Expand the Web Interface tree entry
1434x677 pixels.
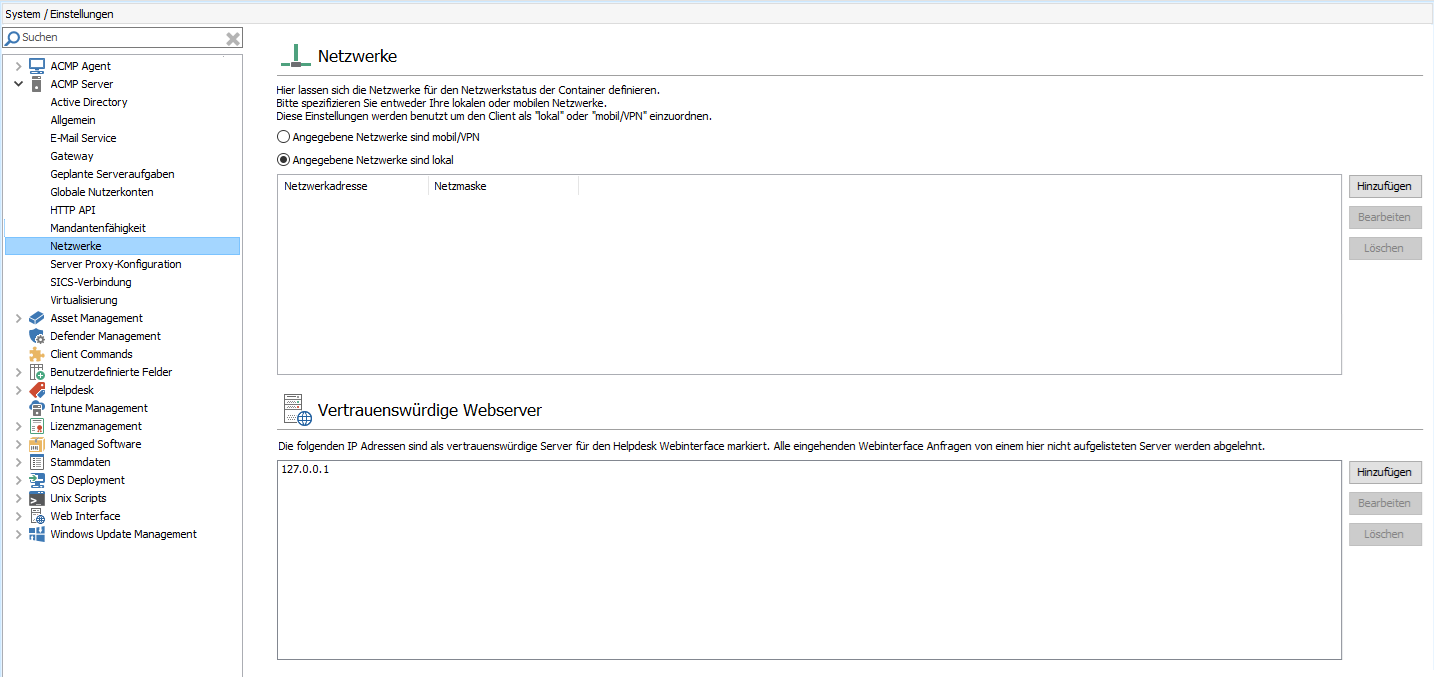coord(17,516)
